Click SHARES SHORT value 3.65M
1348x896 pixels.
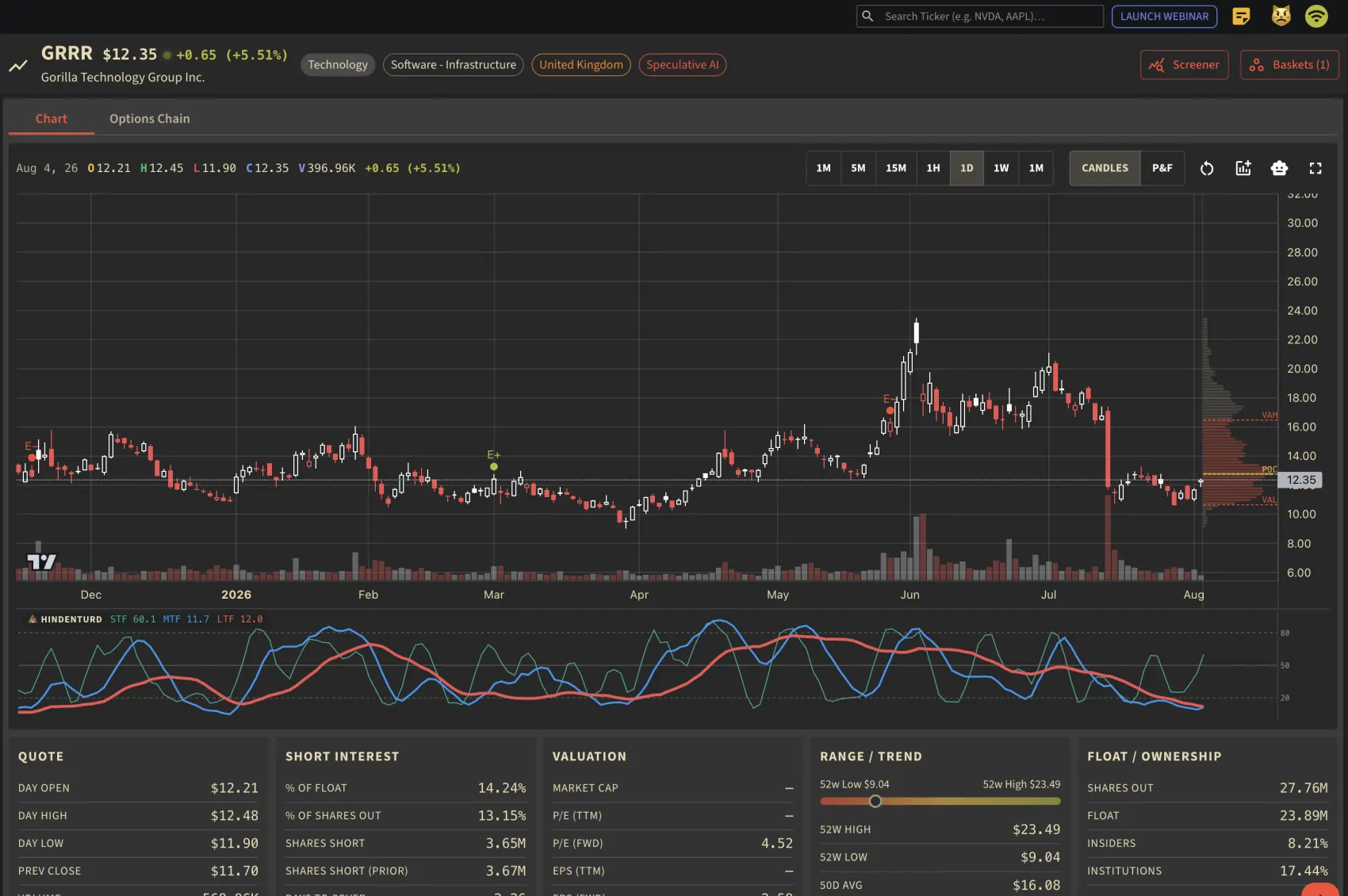tap(506, 844)
